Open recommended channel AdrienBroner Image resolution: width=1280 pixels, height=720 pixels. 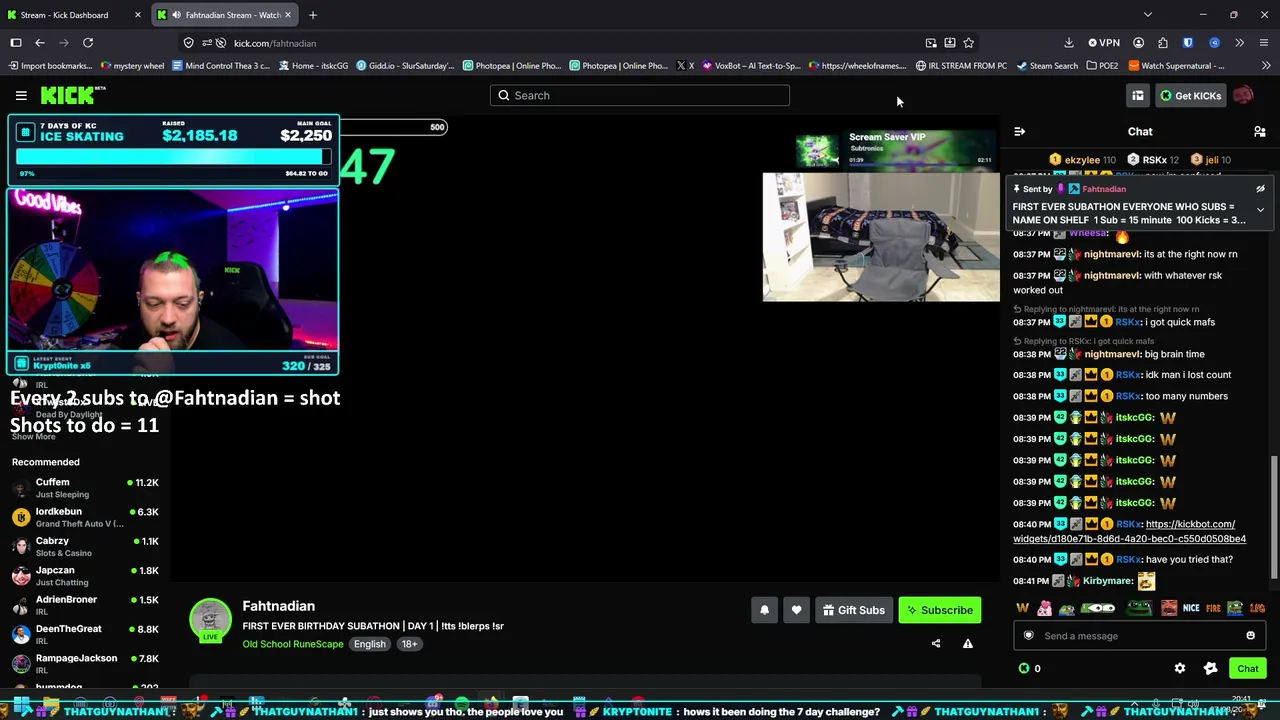click(85, 605)
